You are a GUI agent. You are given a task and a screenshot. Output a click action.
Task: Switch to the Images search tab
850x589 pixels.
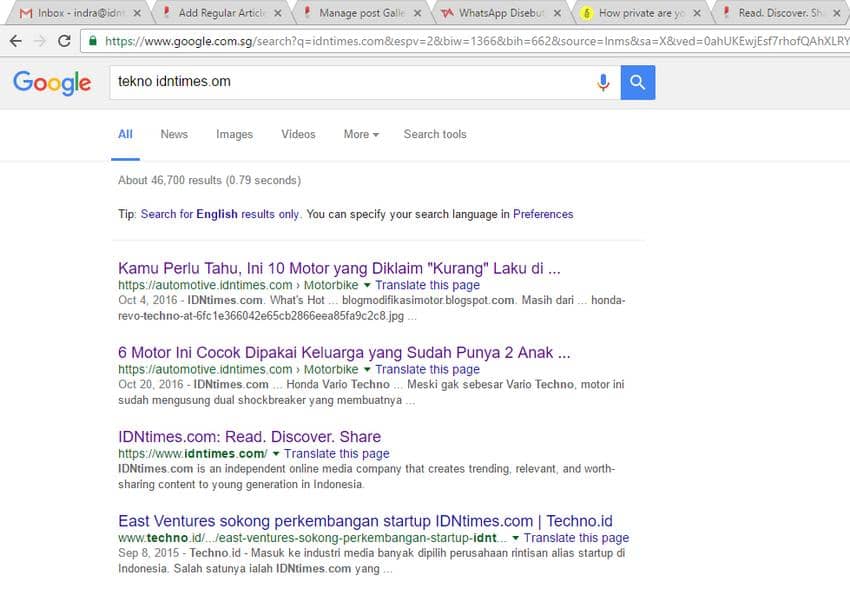pos(234,134)
